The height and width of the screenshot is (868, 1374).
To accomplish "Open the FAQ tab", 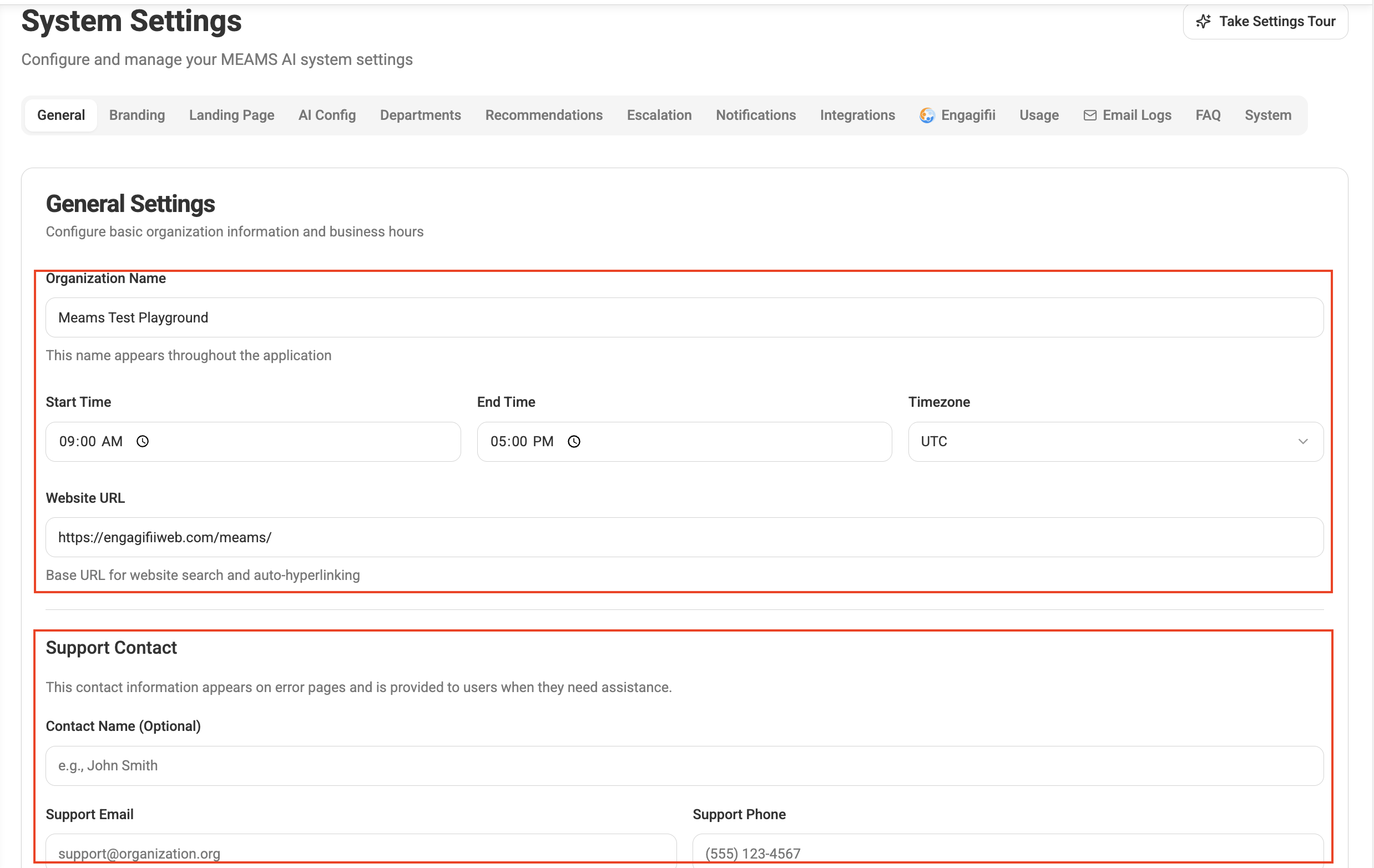I will (x=1208, y=115).
